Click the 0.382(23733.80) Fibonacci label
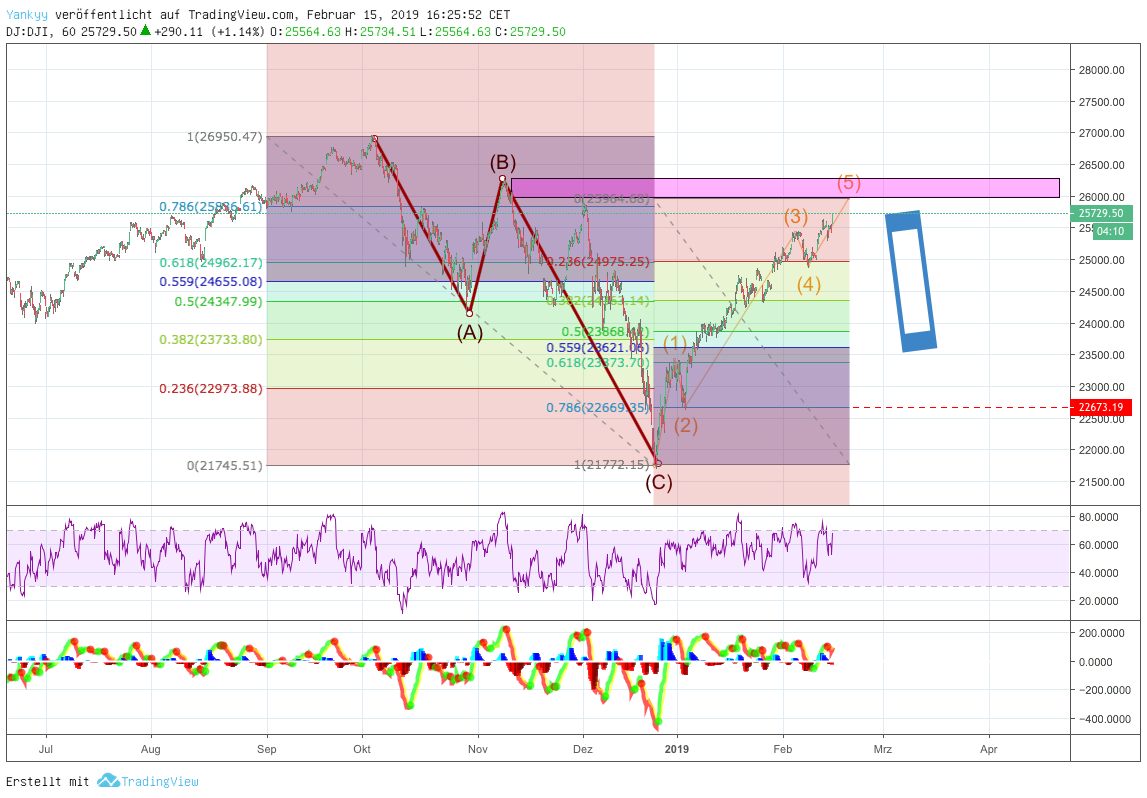 point(211,339)
